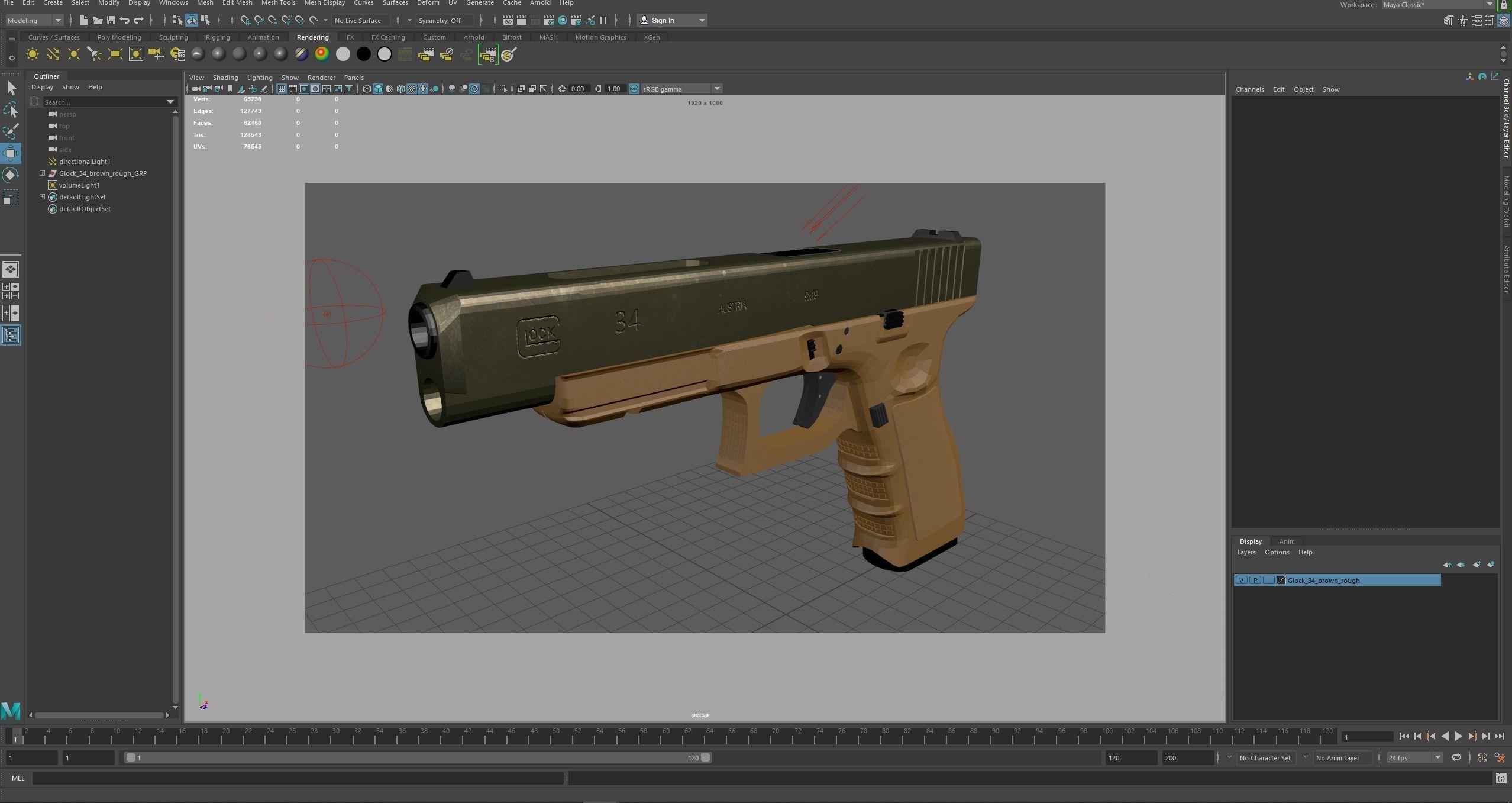The height and width of the screenshot is (803, 1512).
Task: Open the Outliner search filter dropdown arrow
Action: [170, 102]
